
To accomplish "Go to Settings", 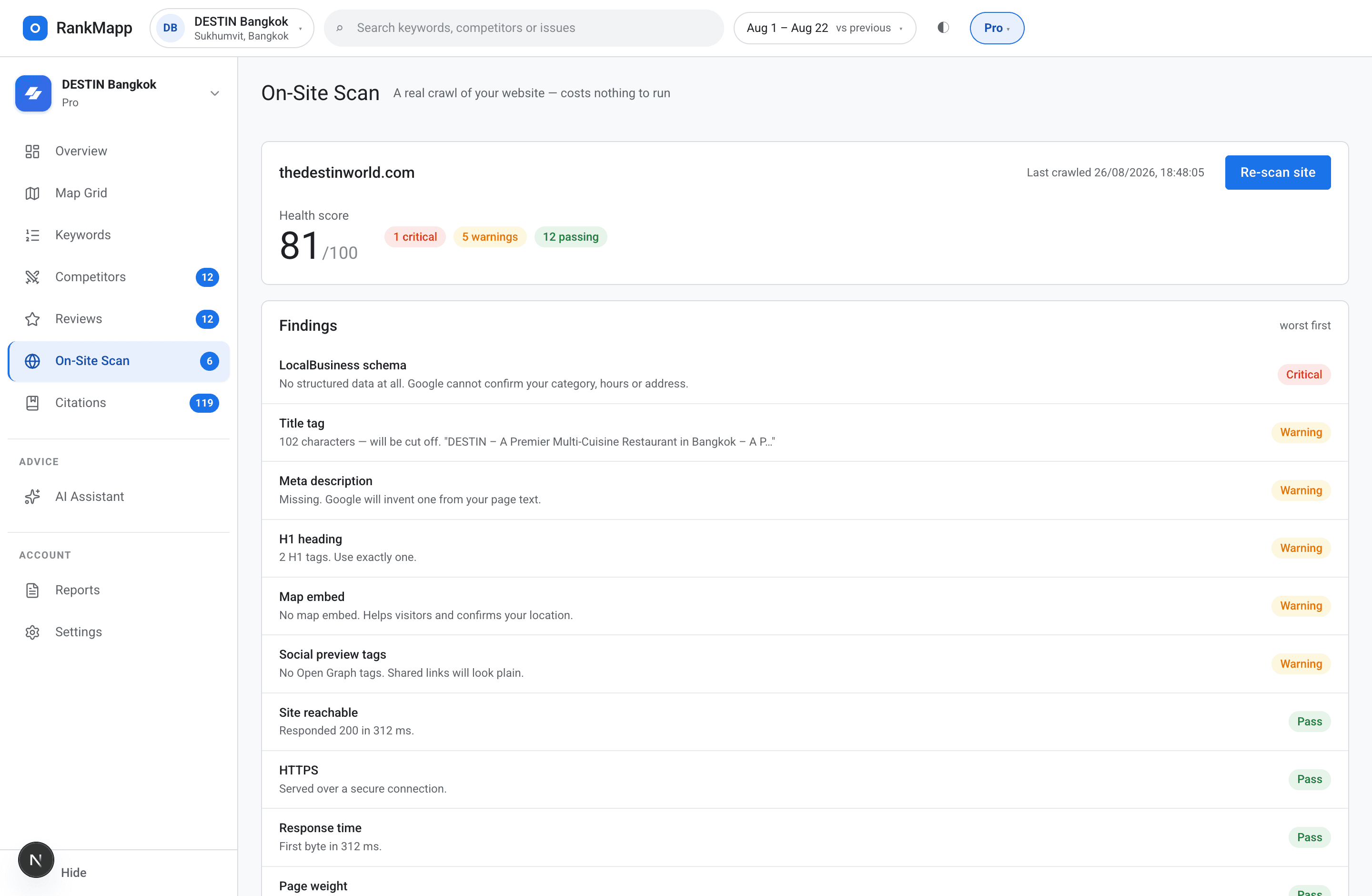I will [119, 632].
